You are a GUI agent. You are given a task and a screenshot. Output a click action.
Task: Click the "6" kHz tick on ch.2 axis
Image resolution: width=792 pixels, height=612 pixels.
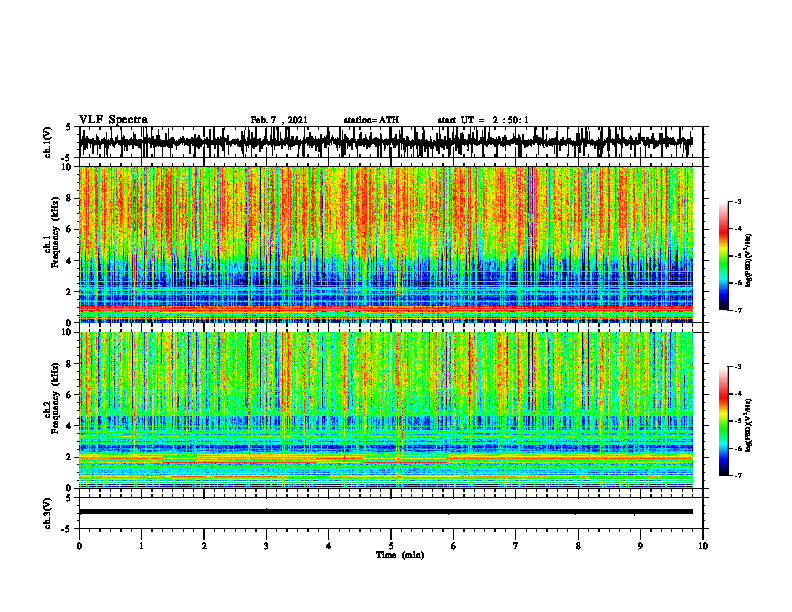tap(70, 395)
